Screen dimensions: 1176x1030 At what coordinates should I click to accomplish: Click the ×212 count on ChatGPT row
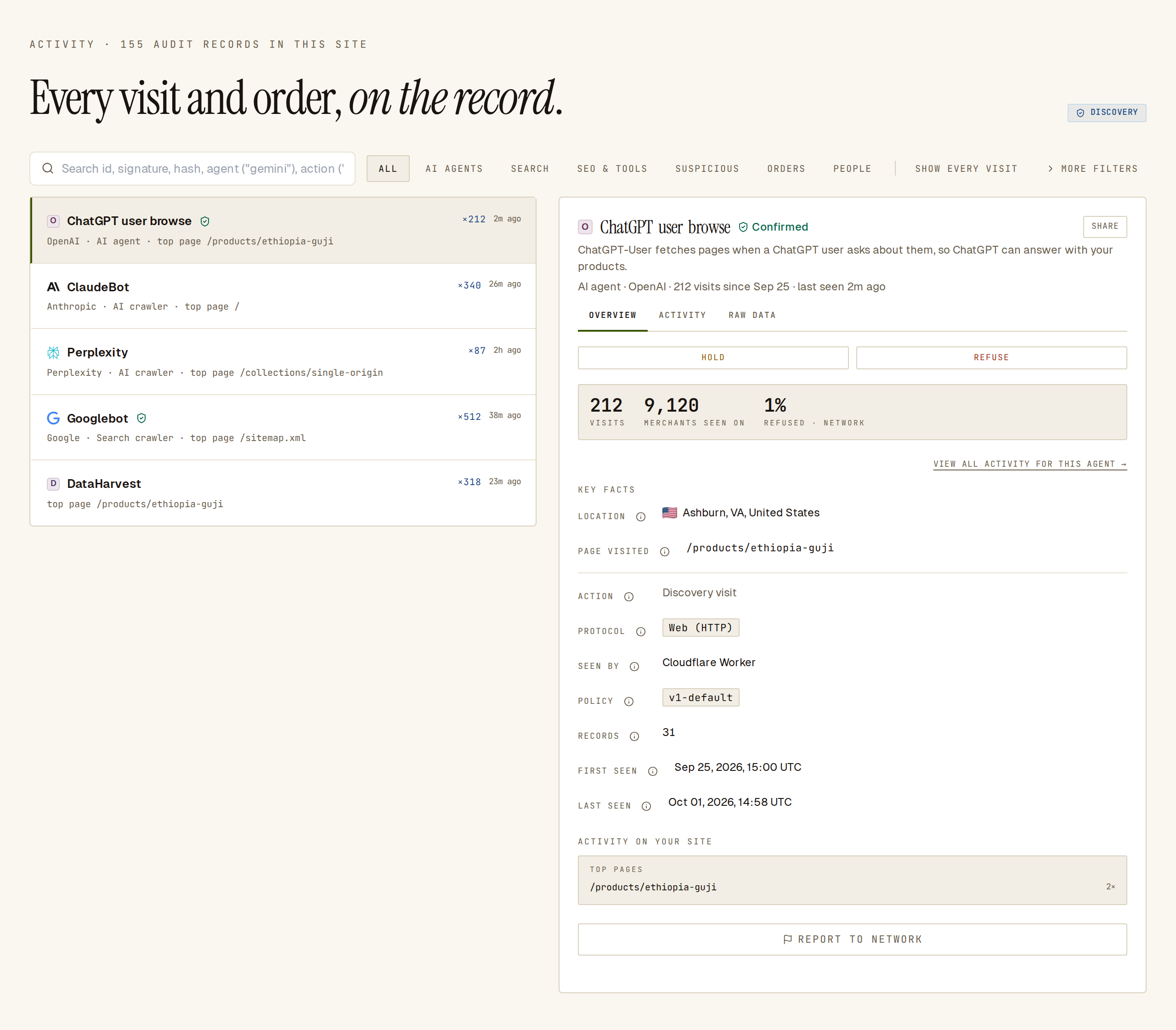point(474,219)
